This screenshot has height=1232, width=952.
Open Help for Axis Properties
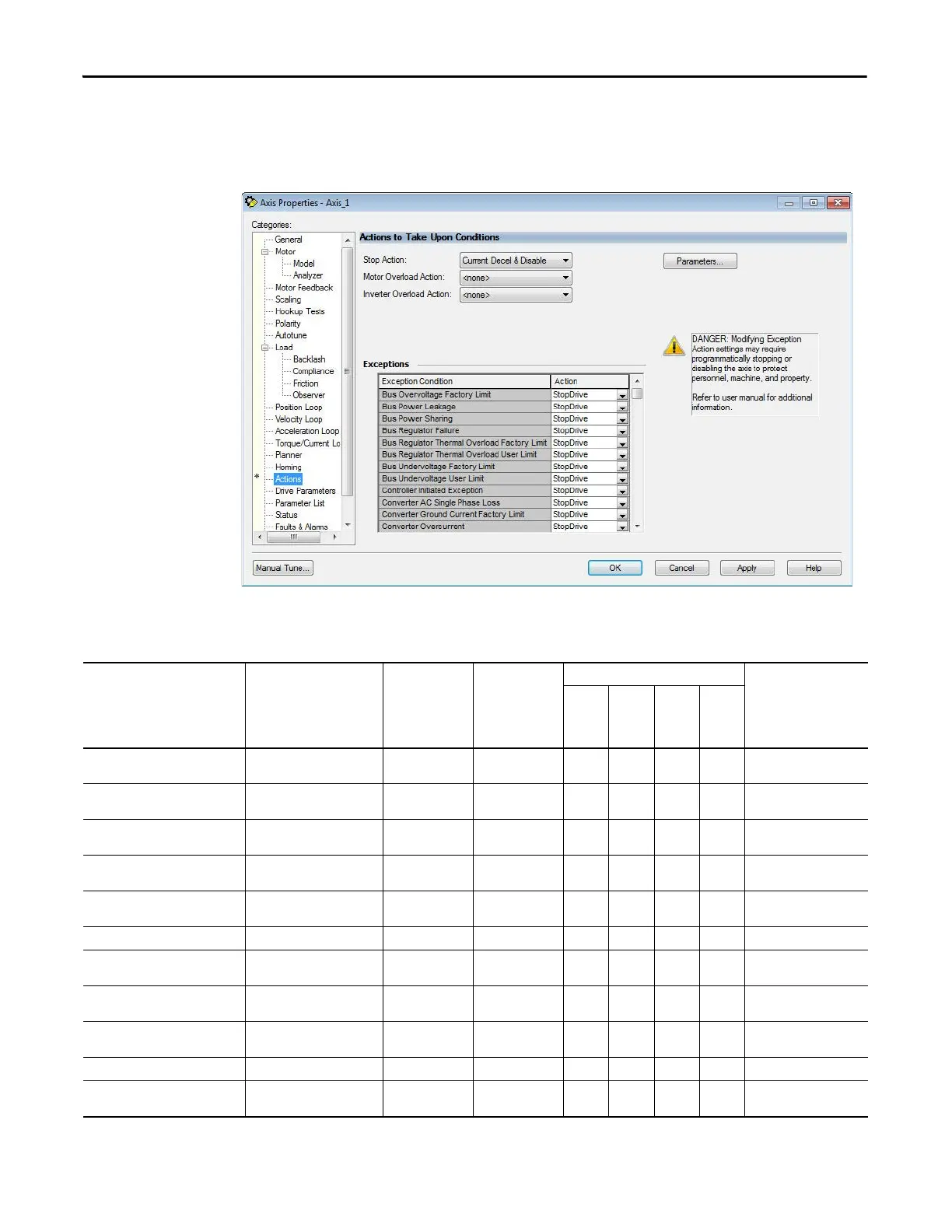pos(814,568)
